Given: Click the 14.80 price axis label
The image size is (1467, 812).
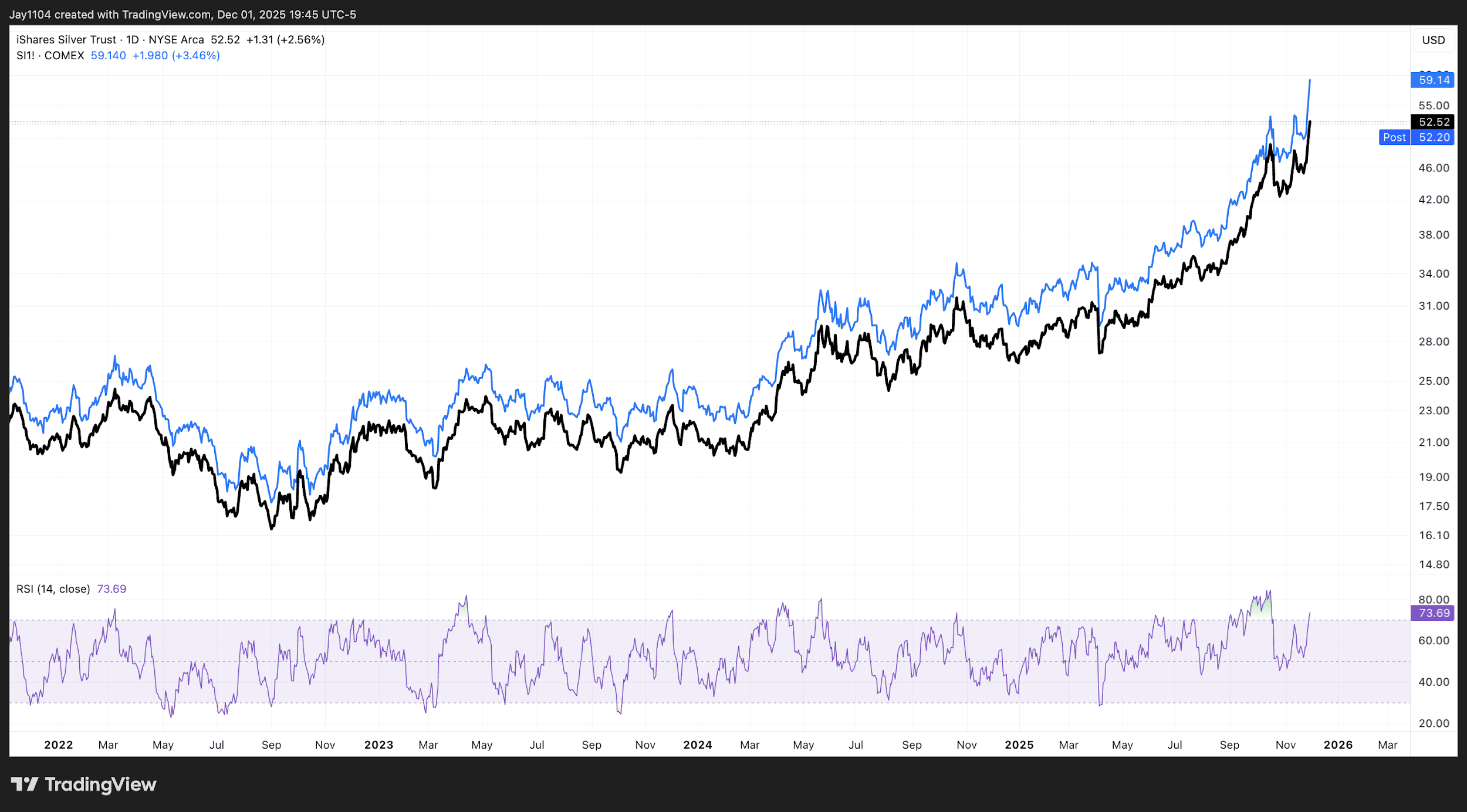Looking at the screenshot, I should pyautogui.click(x=1434, y=564).
